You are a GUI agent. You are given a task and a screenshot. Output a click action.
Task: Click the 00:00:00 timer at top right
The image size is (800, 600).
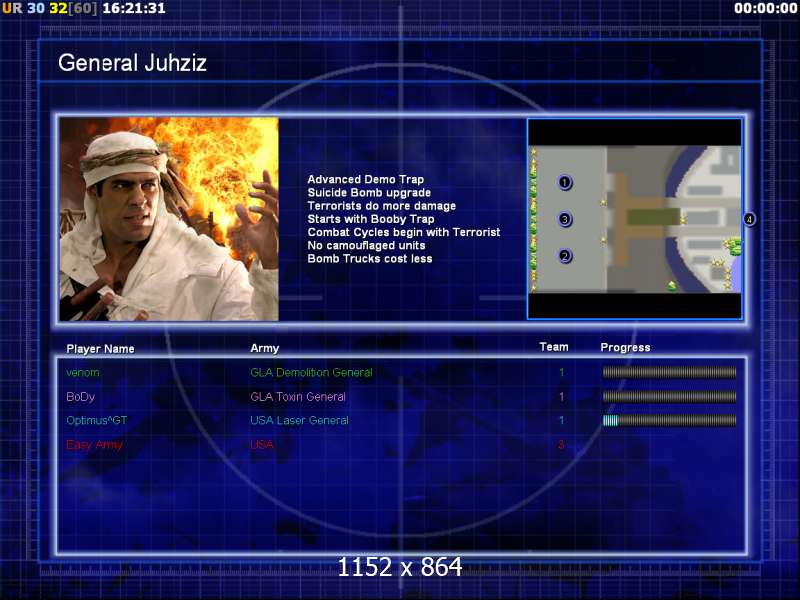765,8
